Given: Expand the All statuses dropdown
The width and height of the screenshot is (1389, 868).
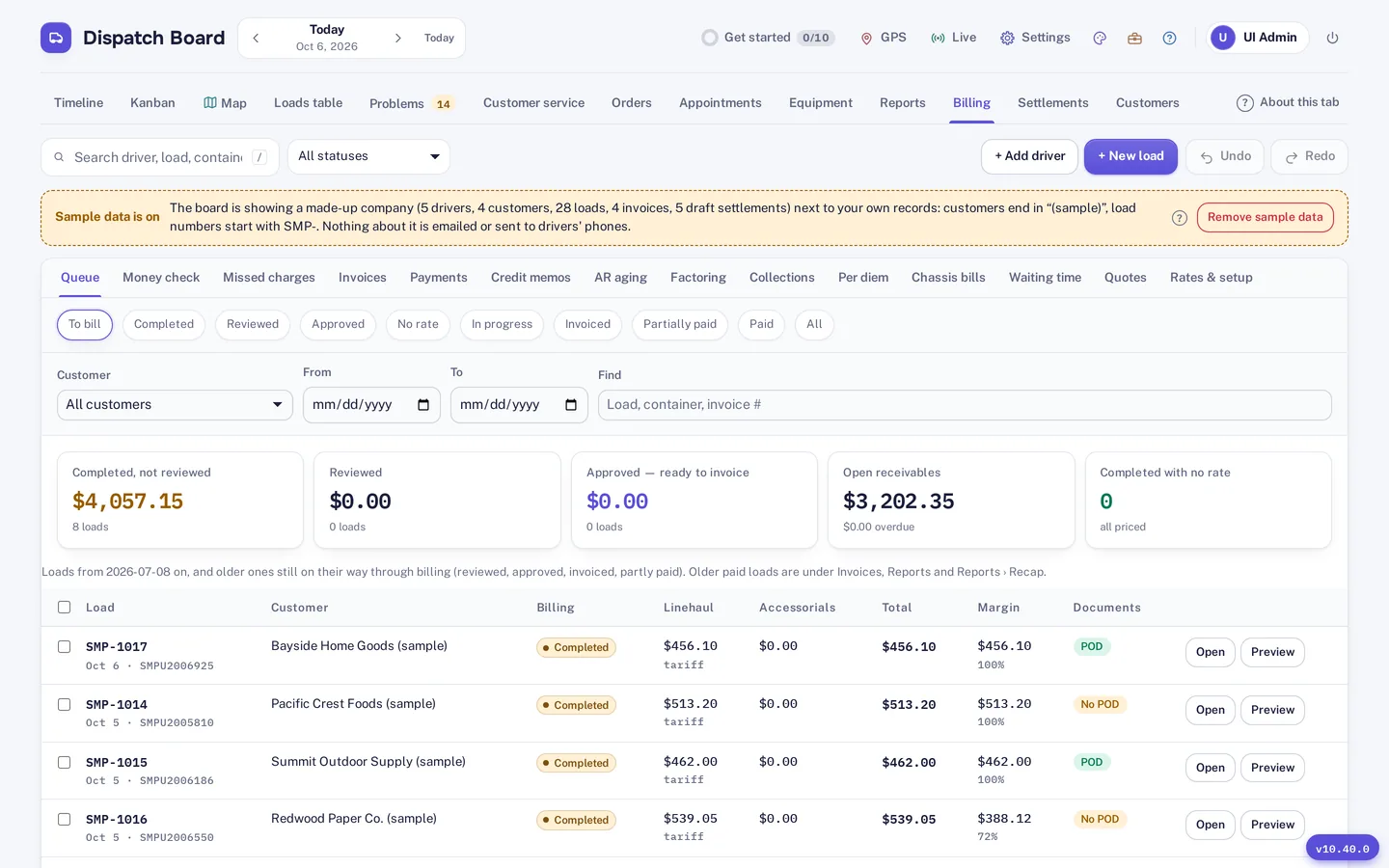Looking at the screenshot, I should pyautogui.click(x=368, y=156).
